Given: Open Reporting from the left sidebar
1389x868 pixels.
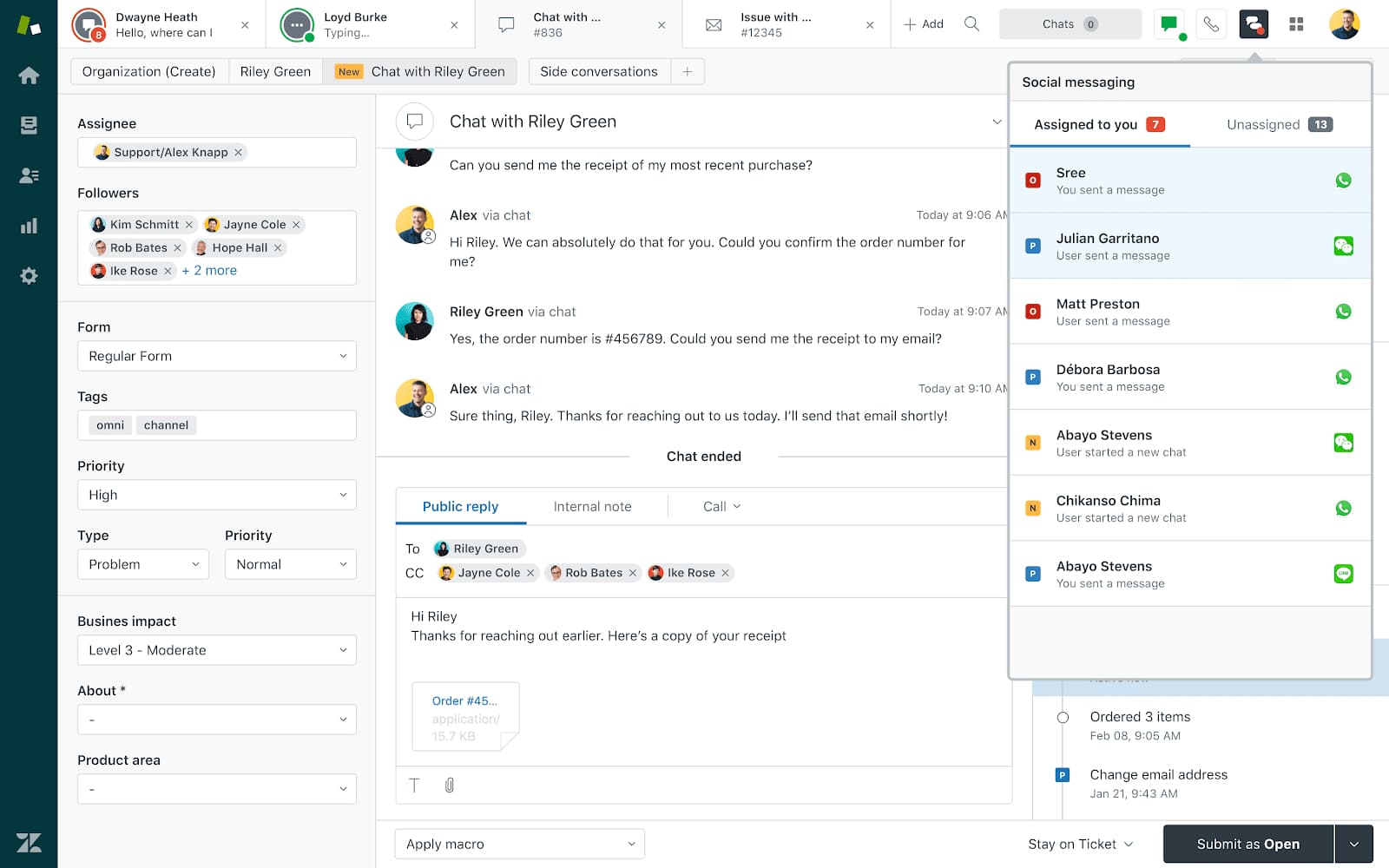Looking at the screenshot, I should [x=29, y=225].
